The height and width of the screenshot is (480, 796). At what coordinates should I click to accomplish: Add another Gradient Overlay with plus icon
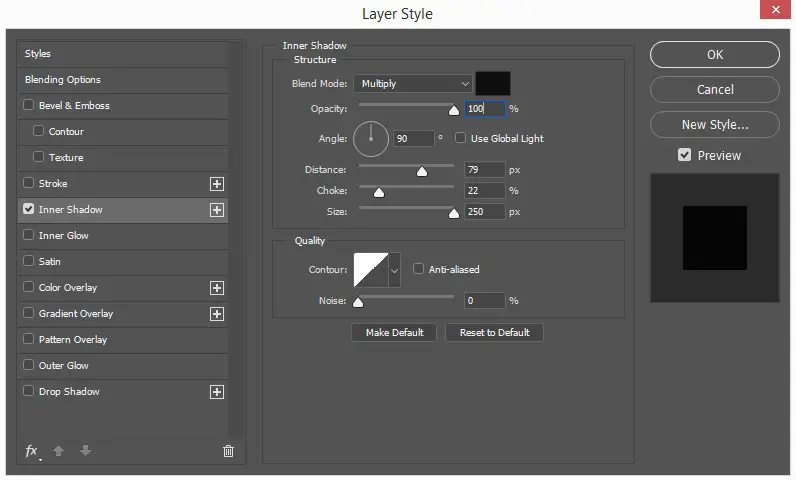tap(217, 314)
